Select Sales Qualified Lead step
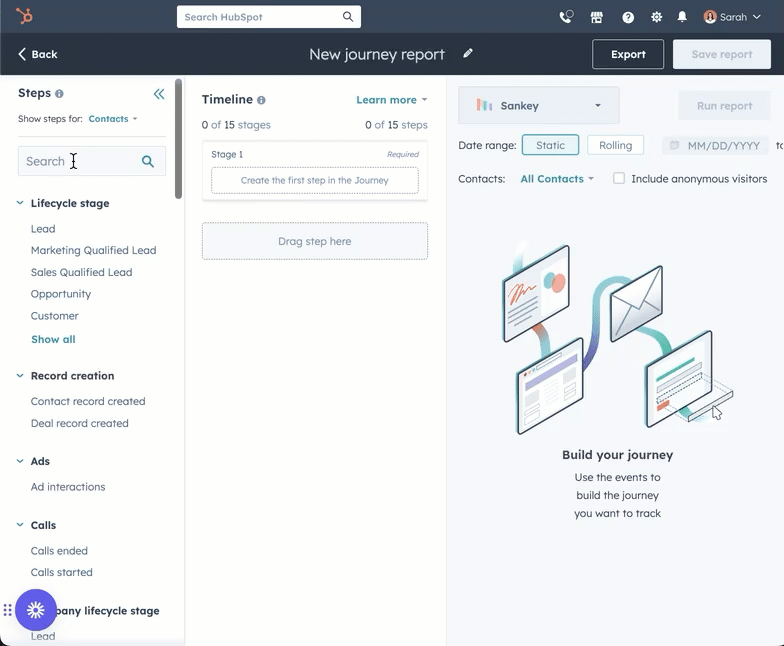 click(x=82, y=272)
